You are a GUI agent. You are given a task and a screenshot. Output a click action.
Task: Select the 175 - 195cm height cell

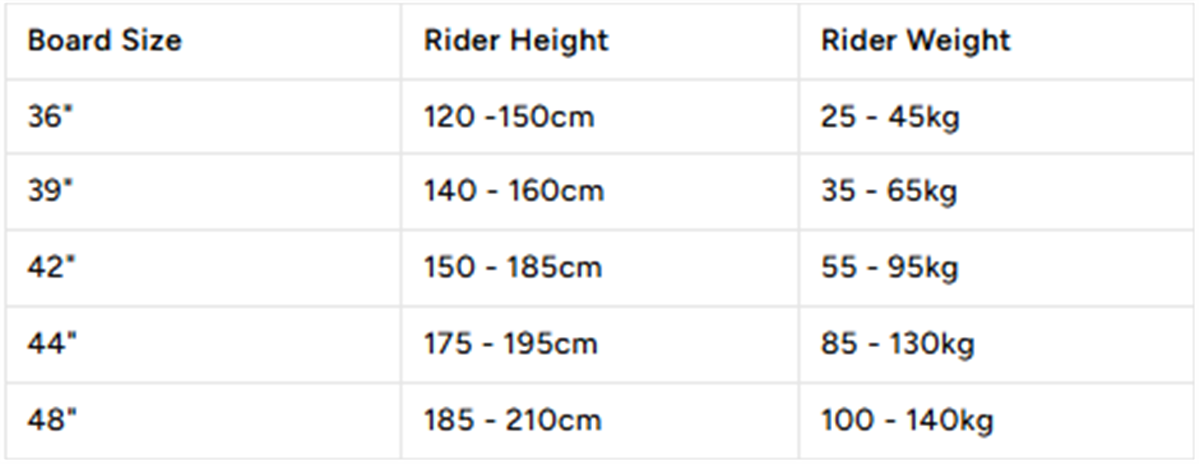(x=511, y=344)
